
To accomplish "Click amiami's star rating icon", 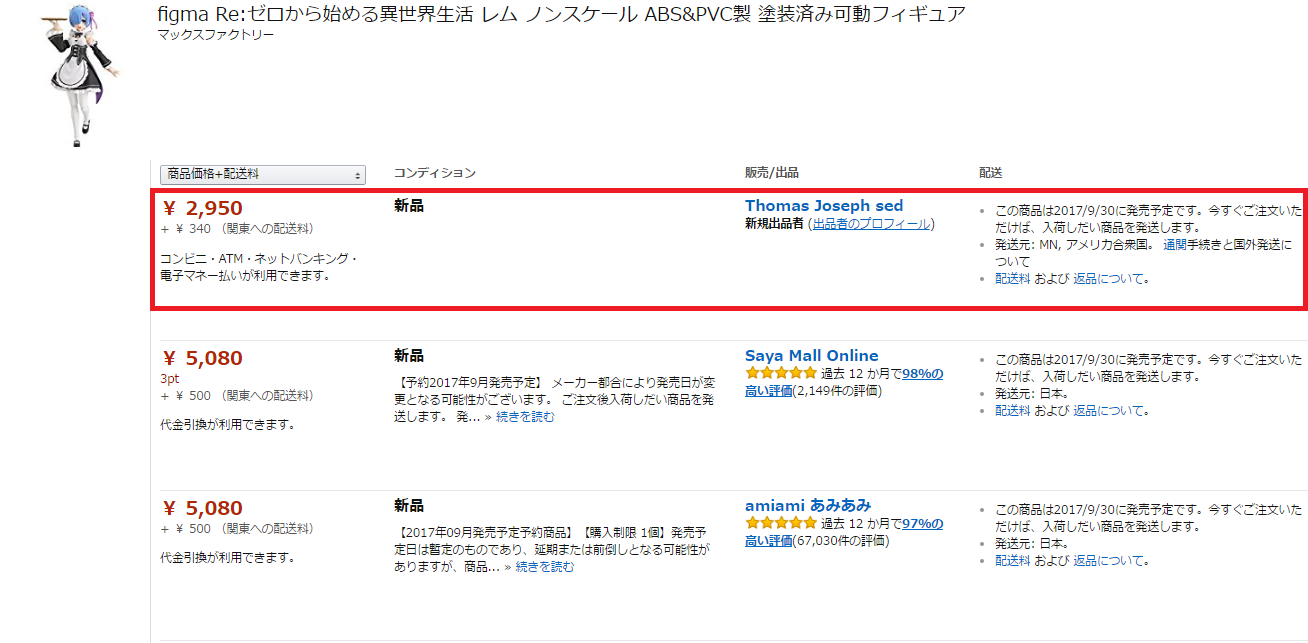I will (781, 524).
